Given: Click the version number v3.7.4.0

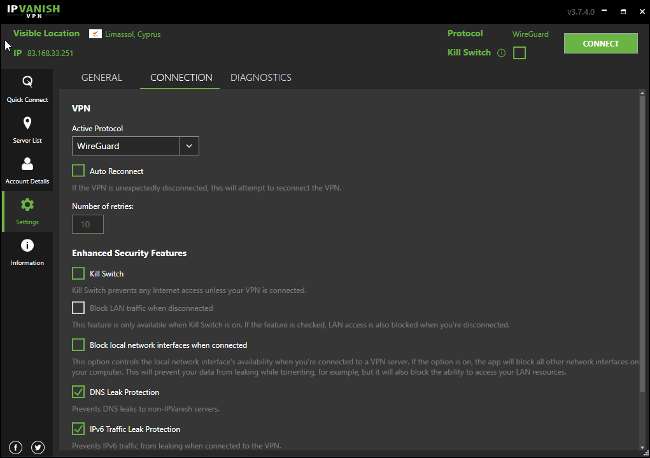Looking at the screenshot, I should click(581, 12).
